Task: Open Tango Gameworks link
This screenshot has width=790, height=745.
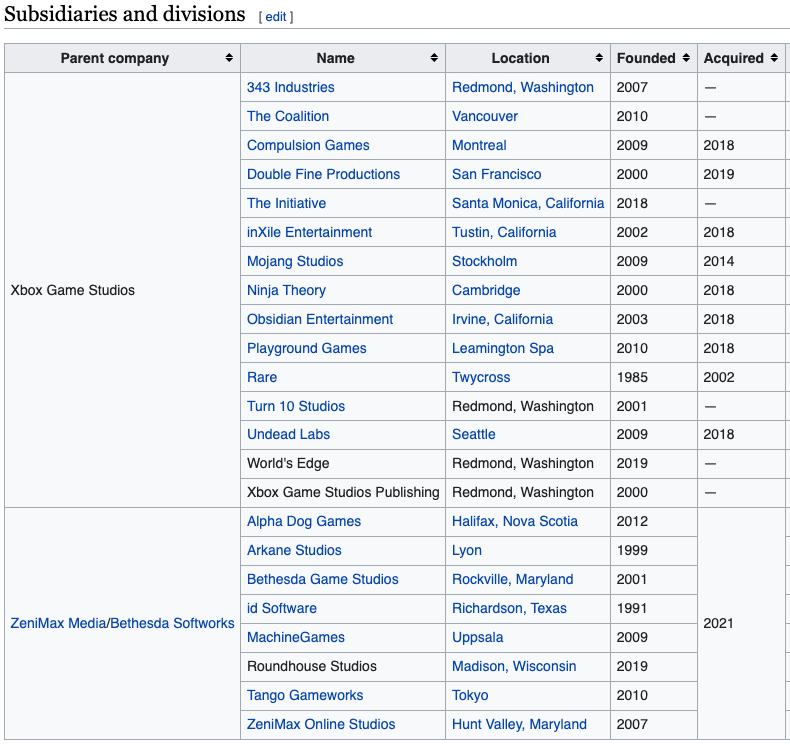Action: (x=305, y=696)
